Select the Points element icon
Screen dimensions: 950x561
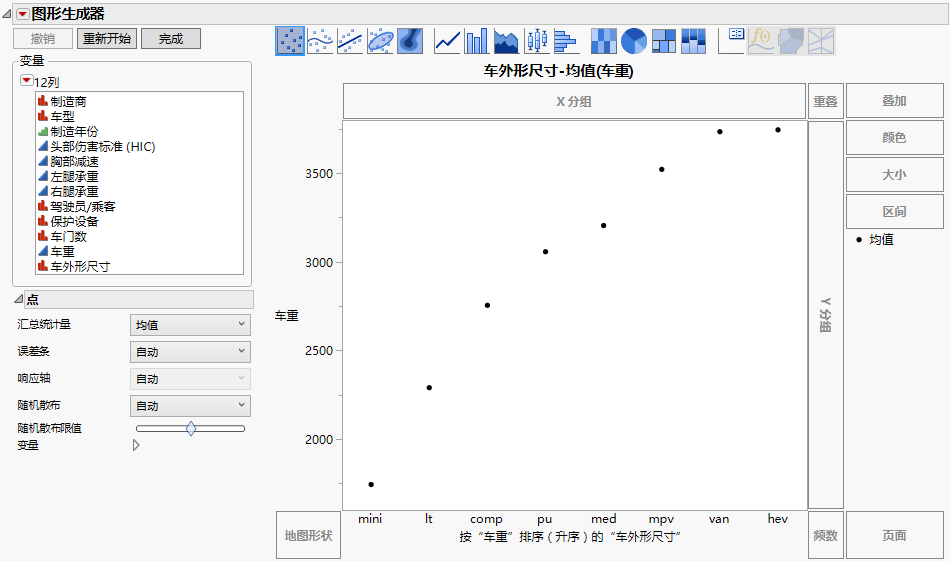290,41
